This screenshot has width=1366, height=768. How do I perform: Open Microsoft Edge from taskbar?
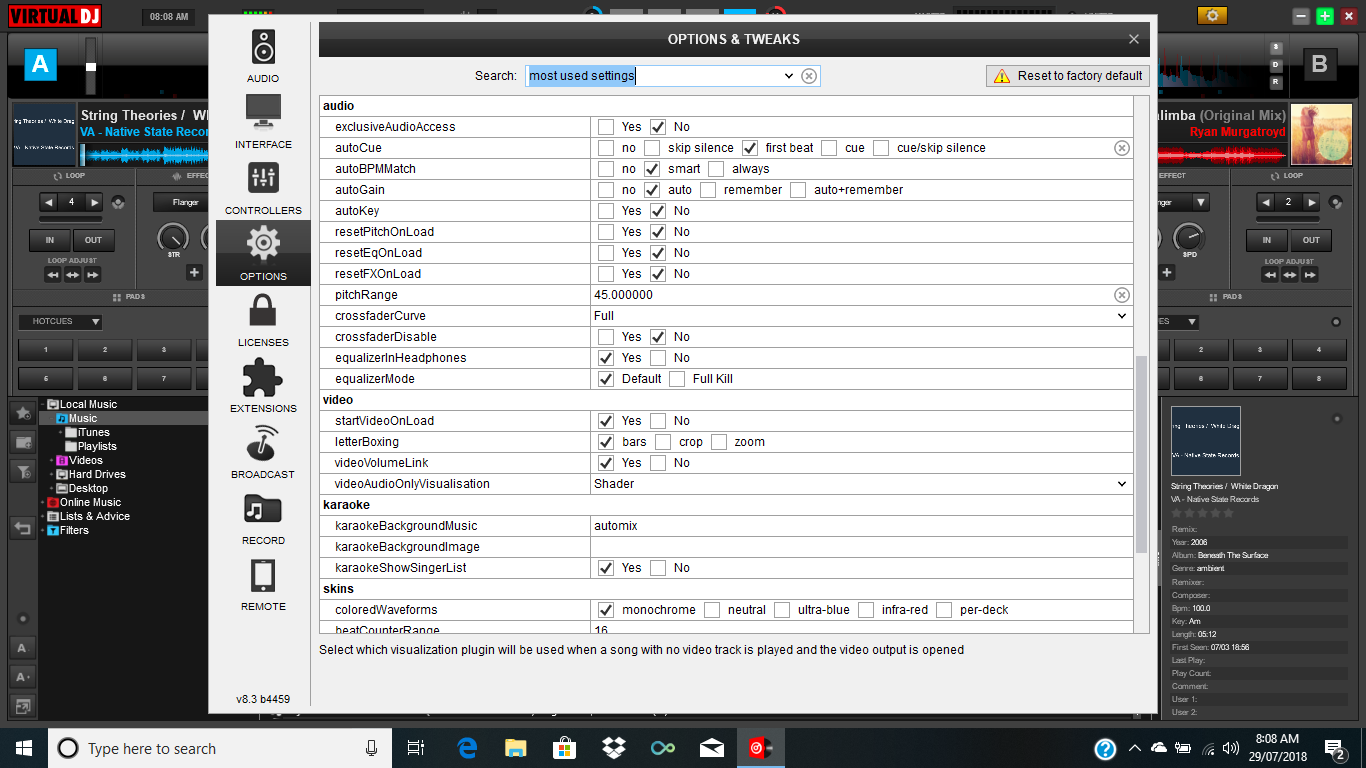[x=467, y=748]
